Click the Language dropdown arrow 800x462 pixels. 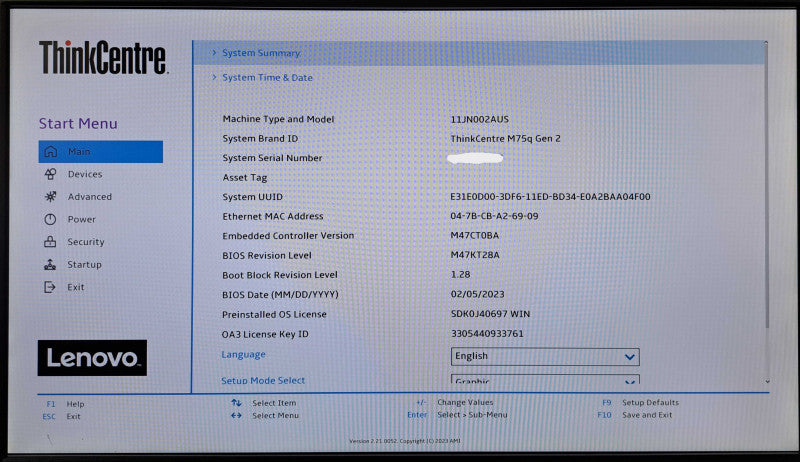coord(630,357)
